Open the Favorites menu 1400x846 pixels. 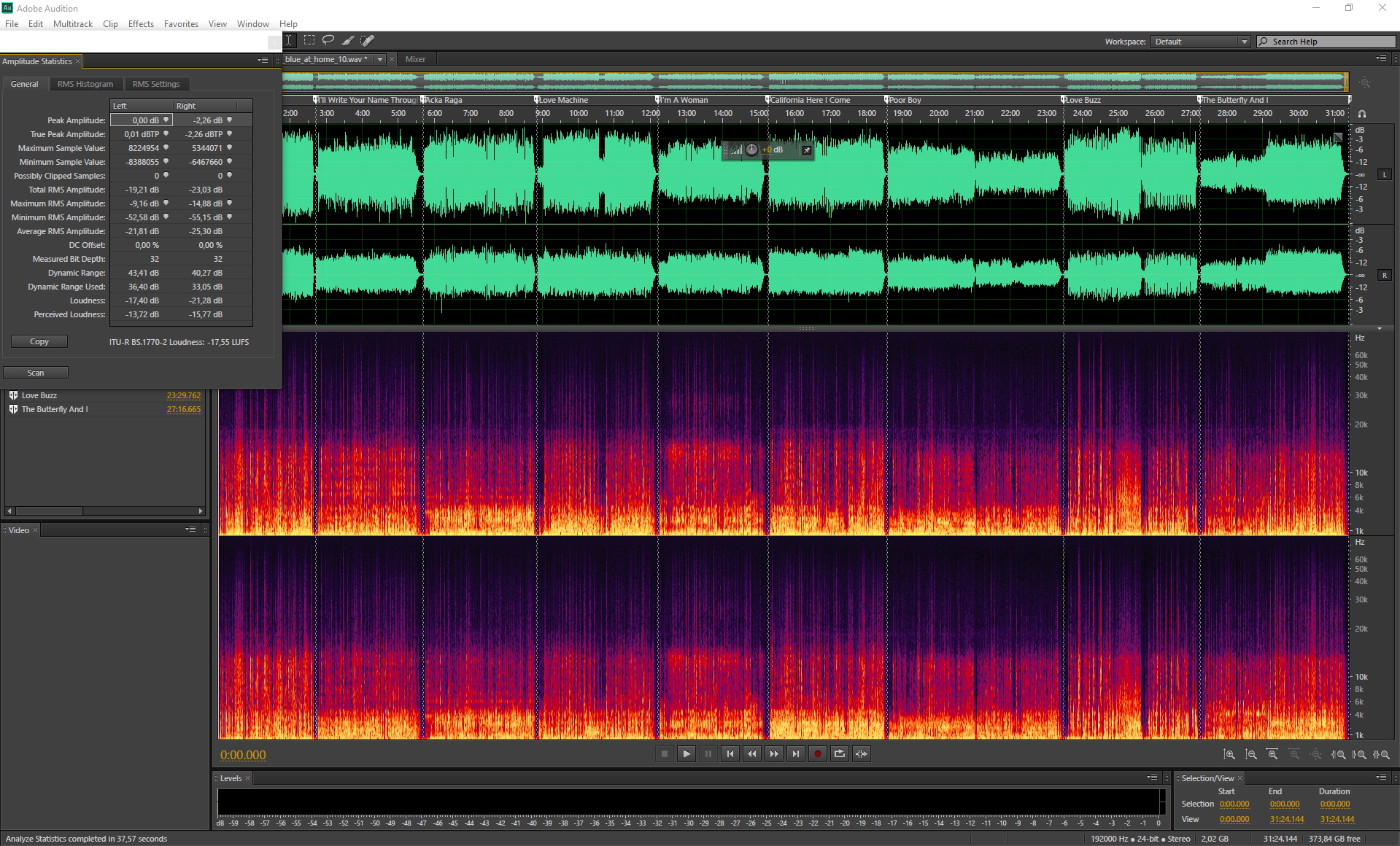[181, 24]
